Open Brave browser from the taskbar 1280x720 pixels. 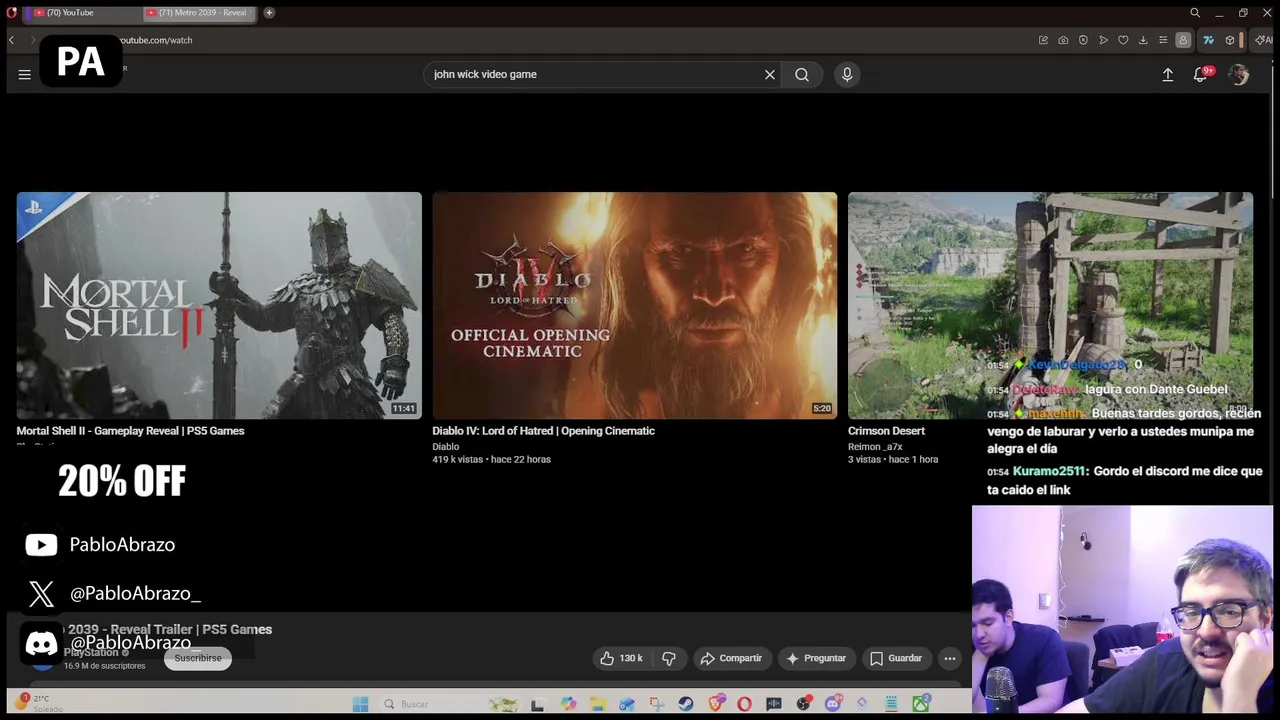[716, 704]
